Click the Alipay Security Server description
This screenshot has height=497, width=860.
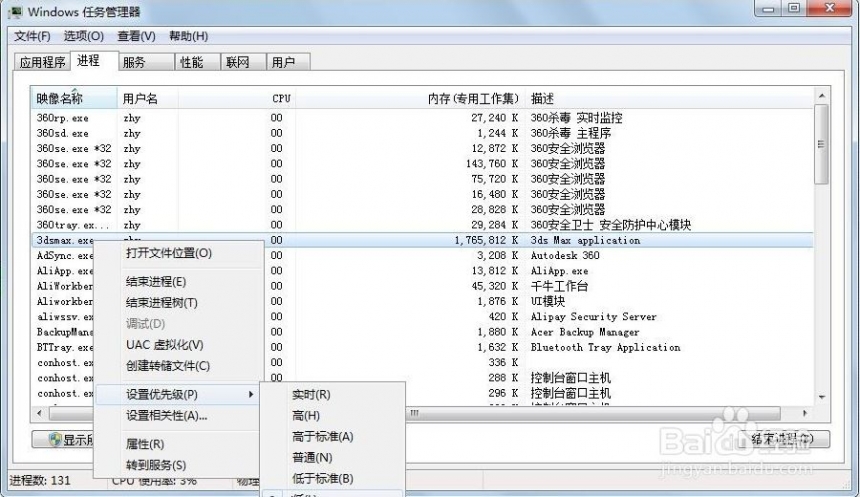(593, 317)
